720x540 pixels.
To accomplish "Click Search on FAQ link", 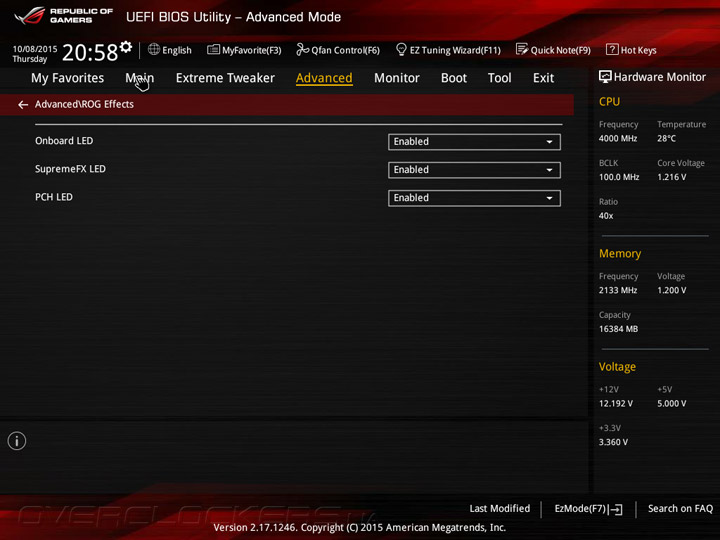I will tap(681, 508).
